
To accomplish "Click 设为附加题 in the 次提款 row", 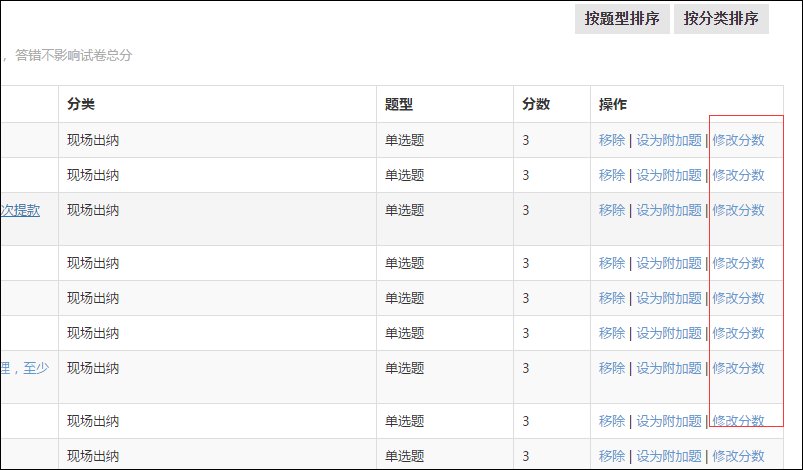I will point(669,210).
